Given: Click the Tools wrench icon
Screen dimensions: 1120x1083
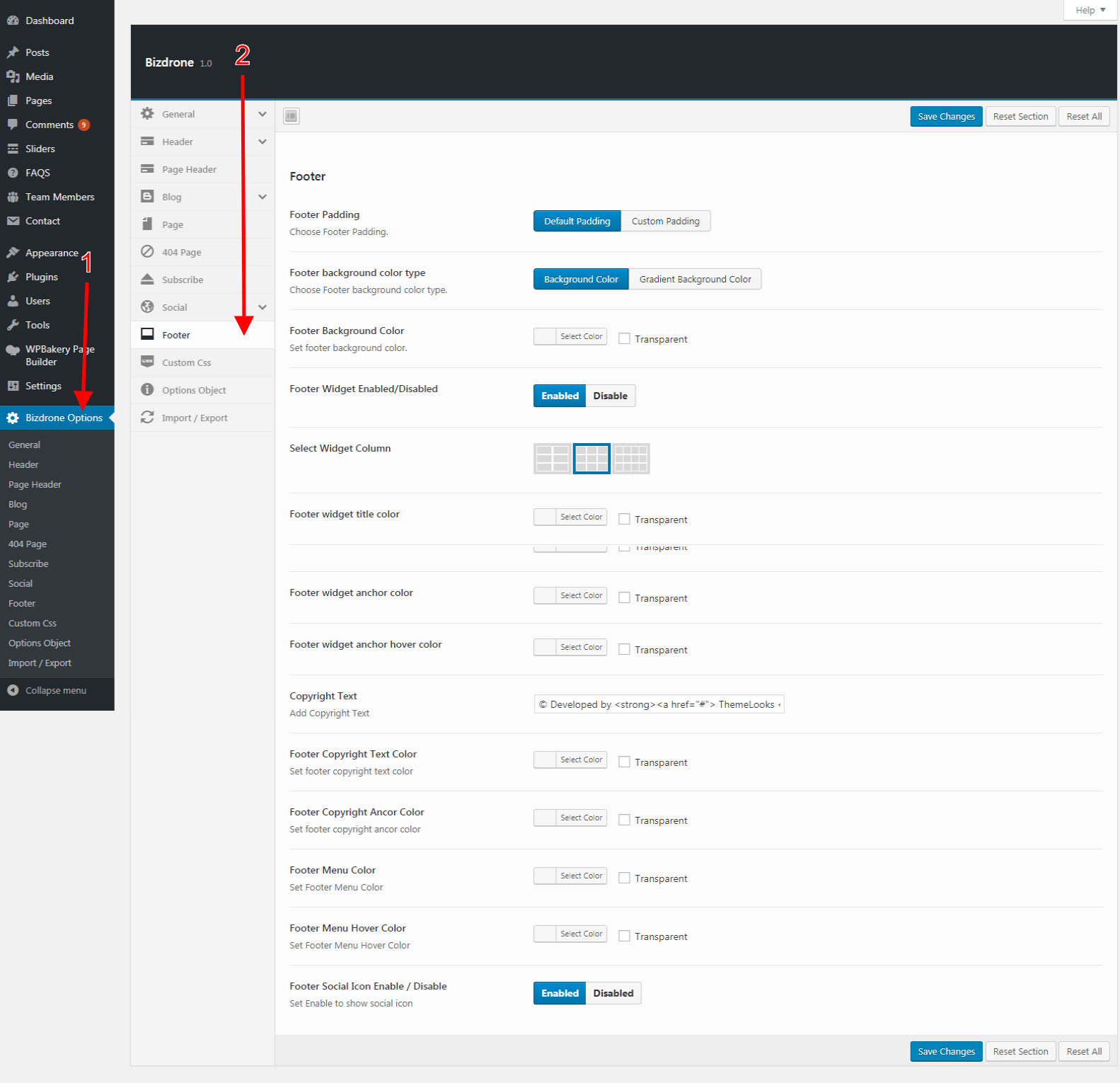Looking at the screenshot, I should [13, 325].
